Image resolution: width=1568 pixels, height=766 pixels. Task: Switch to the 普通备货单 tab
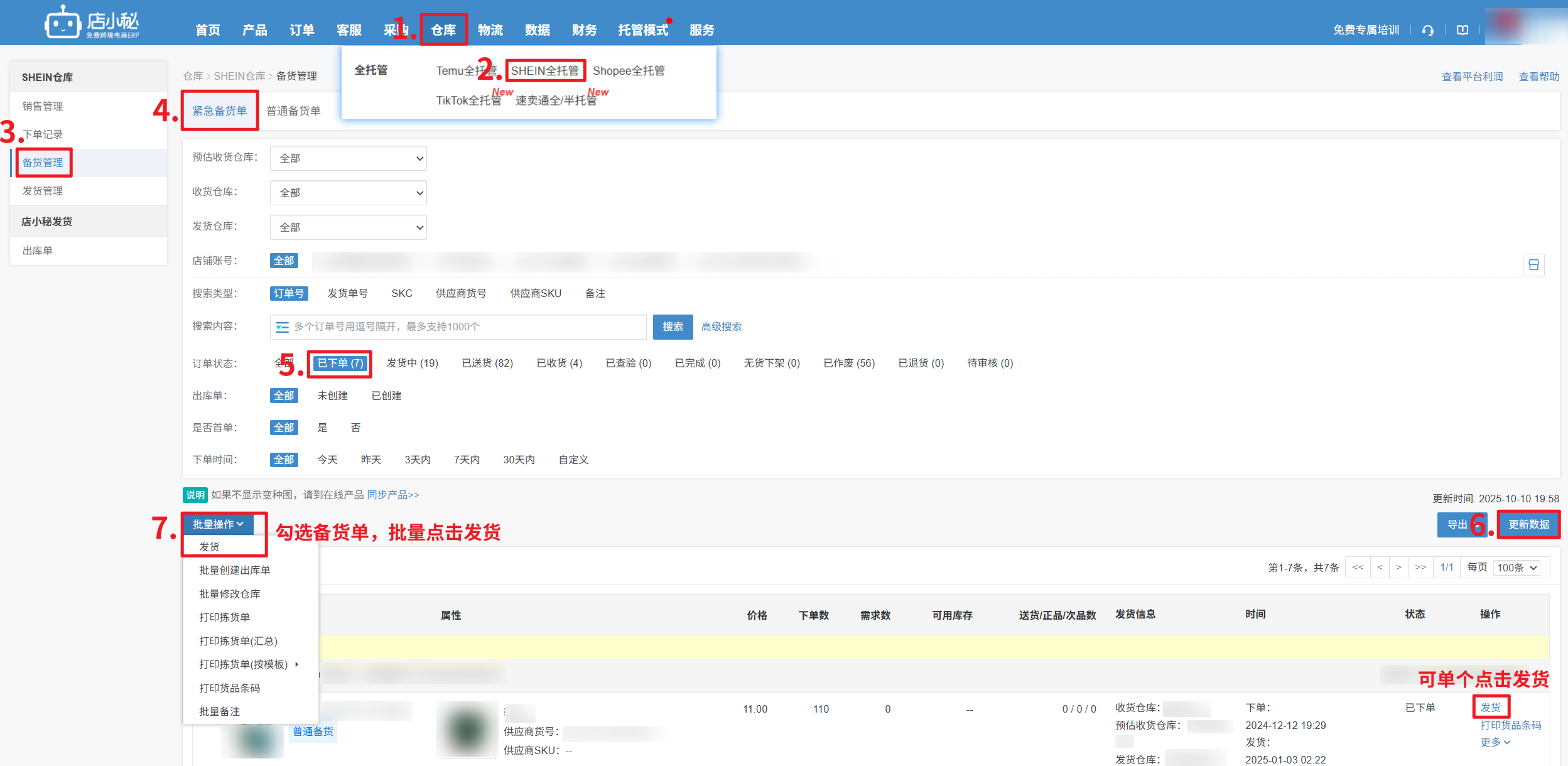click(x=293, y=111)
